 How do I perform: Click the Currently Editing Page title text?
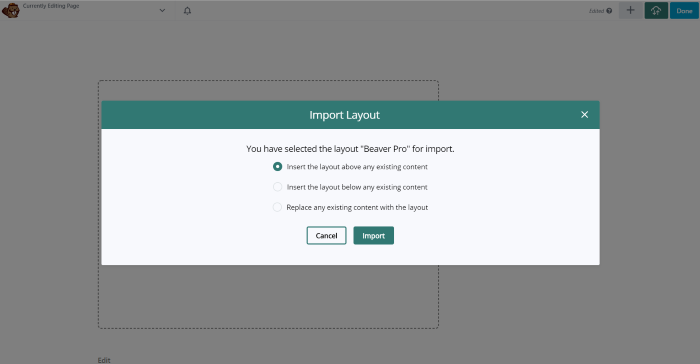[x=51, y=6]
